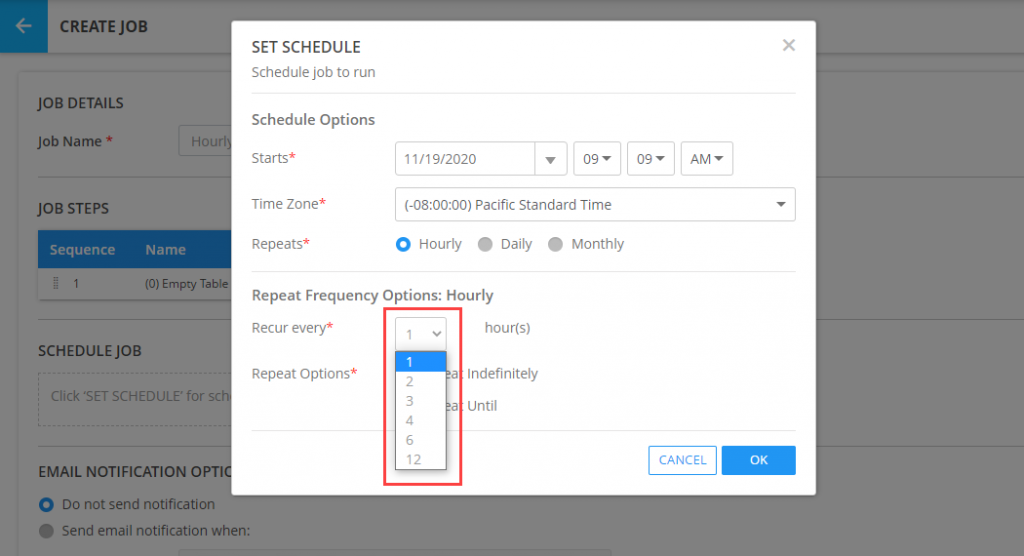Select the Hourly repeat option
Screen dimensions: 1024x556
click(x=404, y=244)
